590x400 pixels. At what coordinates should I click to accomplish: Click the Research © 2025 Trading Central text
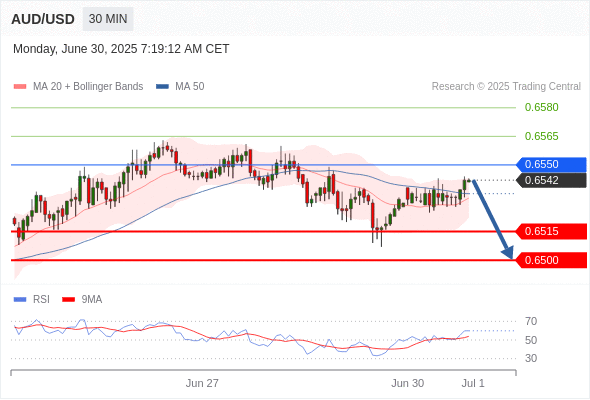pyautogui.click(x=506, y=87)
